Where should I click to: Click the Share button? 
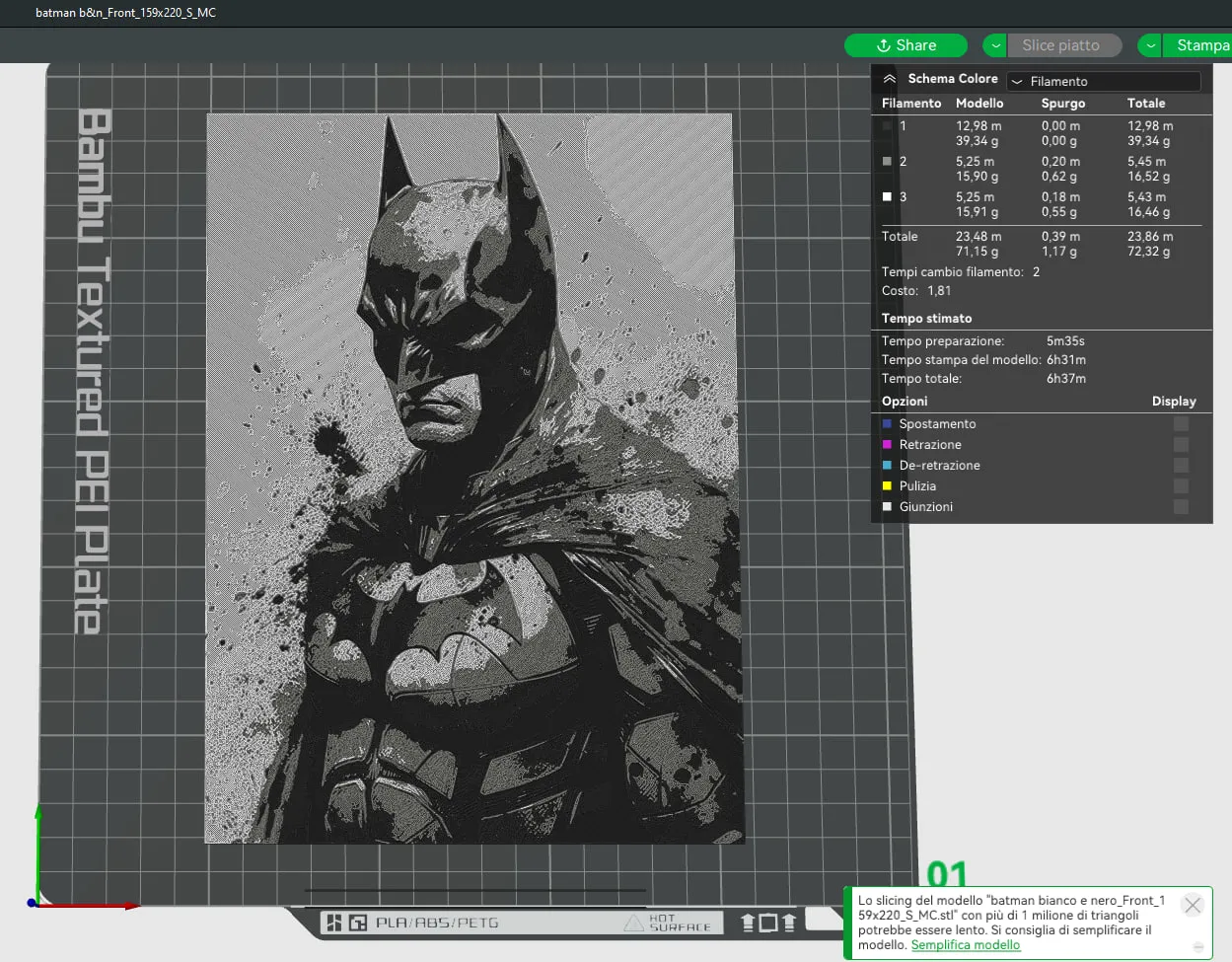(906, 45)
